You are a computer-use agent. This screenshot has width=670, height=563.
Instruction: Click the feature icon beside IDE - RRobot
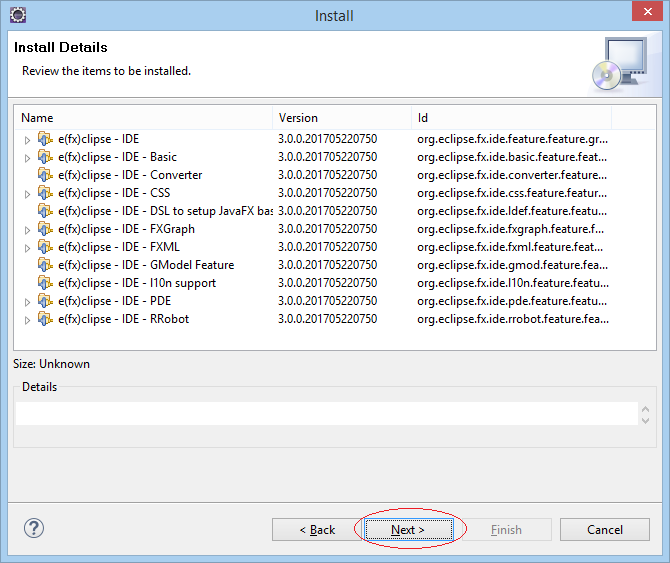(45, 319)
